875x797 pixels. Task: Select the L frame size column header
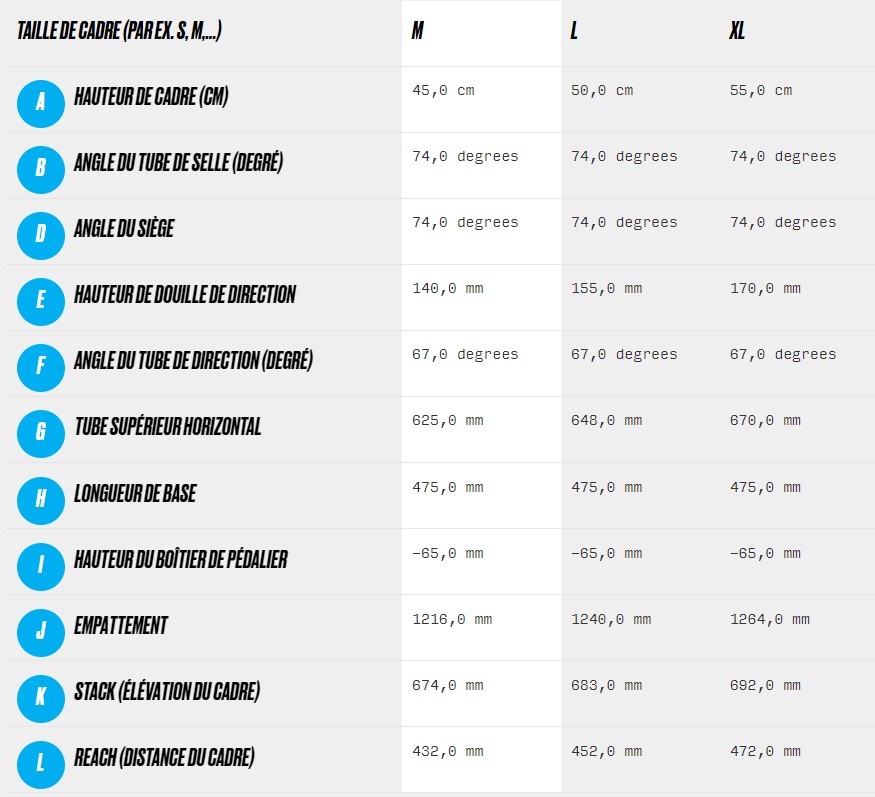(x=574, y=30)
